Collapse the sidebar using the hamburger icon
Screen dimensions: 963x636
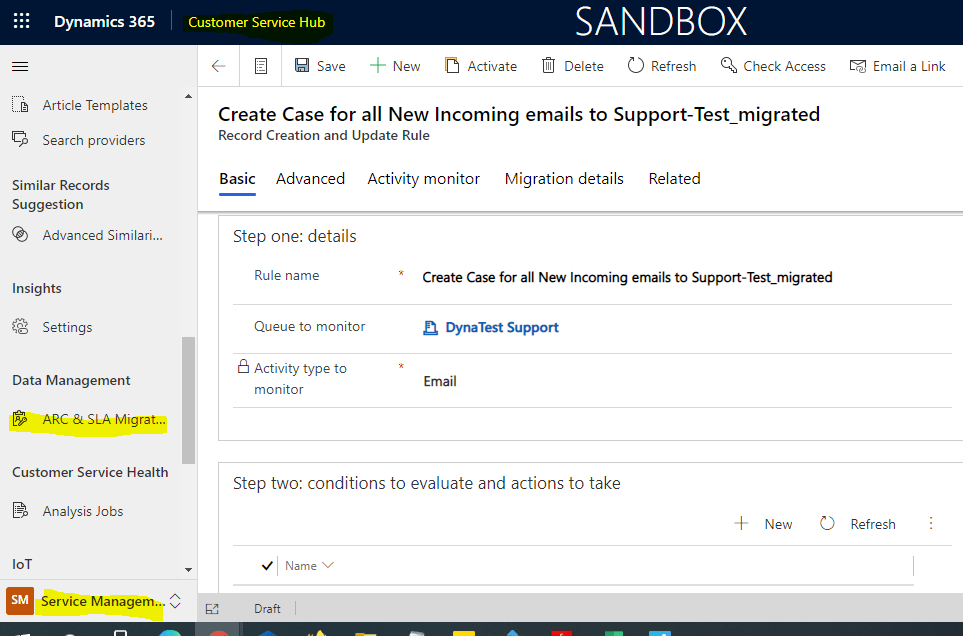[x=20, y=67]
